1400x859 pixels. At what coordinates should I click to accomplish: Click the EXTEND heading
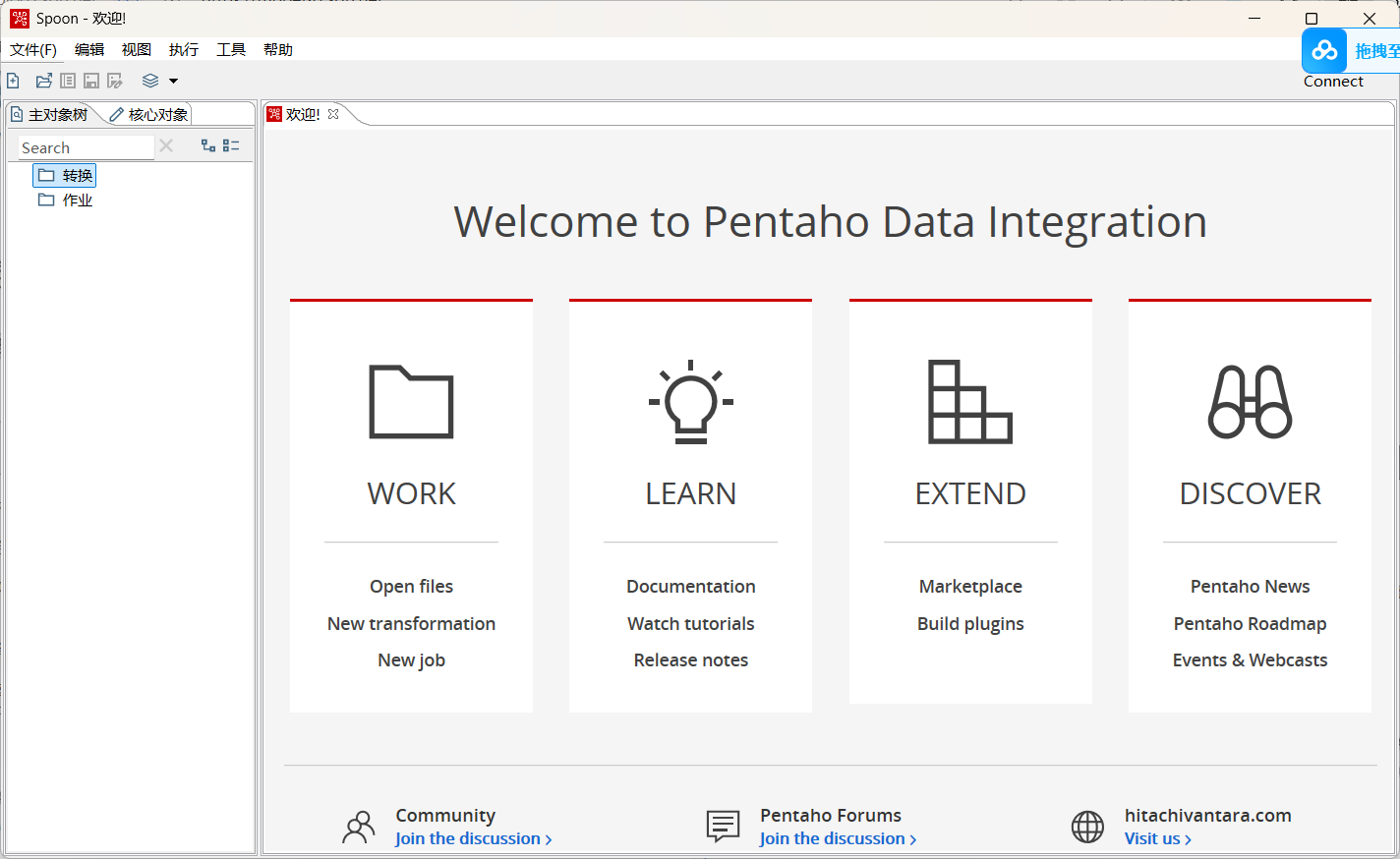[x=970, y=493]
